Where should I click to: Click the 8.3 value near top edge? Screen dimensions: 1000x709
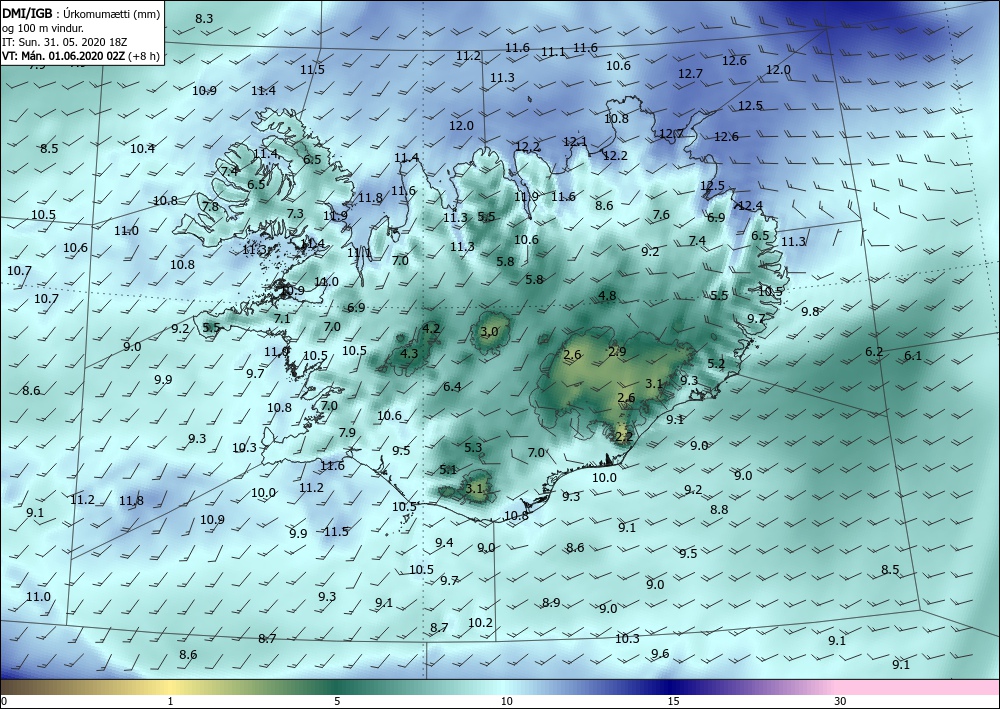pyautogui.click(x=204, y=19)
